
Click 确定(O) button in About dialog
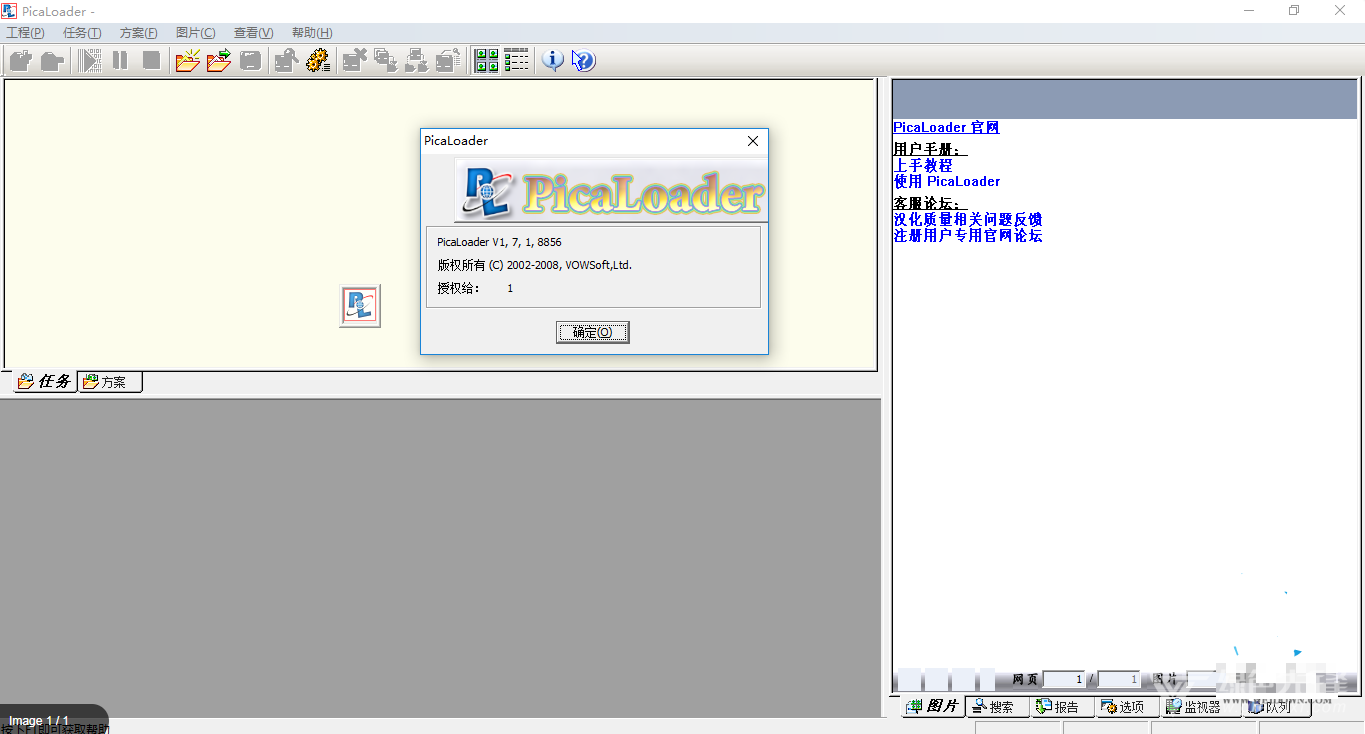pos(593,332)
